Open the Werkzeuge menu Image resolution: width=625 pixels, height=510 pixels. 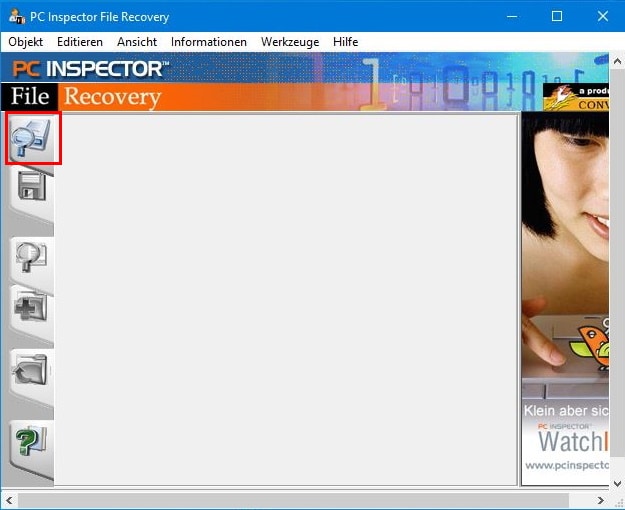click(x=290, y=42)
